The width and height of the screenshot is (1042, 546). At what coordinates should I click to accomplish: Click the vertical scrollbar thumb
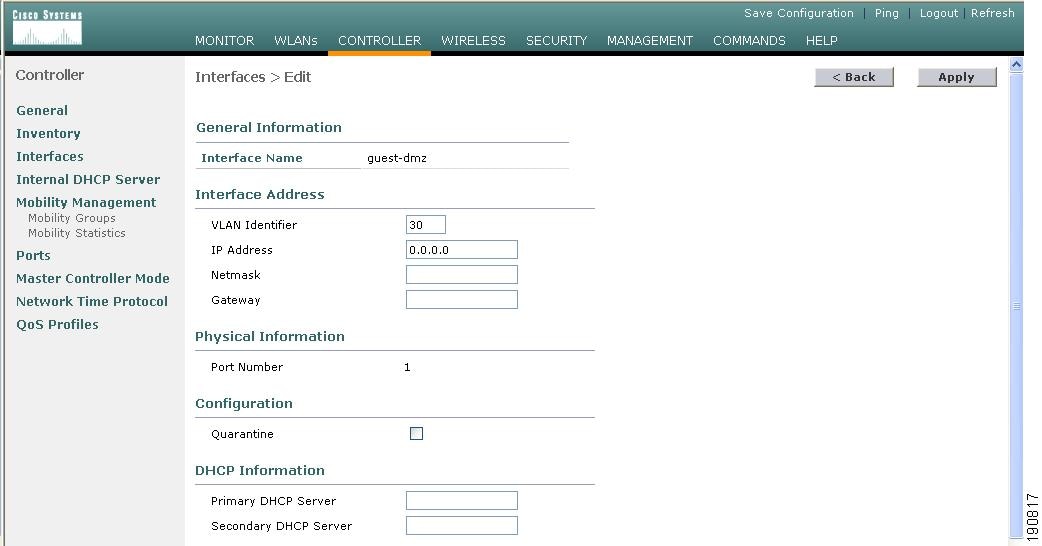[x=1016, y=305]
